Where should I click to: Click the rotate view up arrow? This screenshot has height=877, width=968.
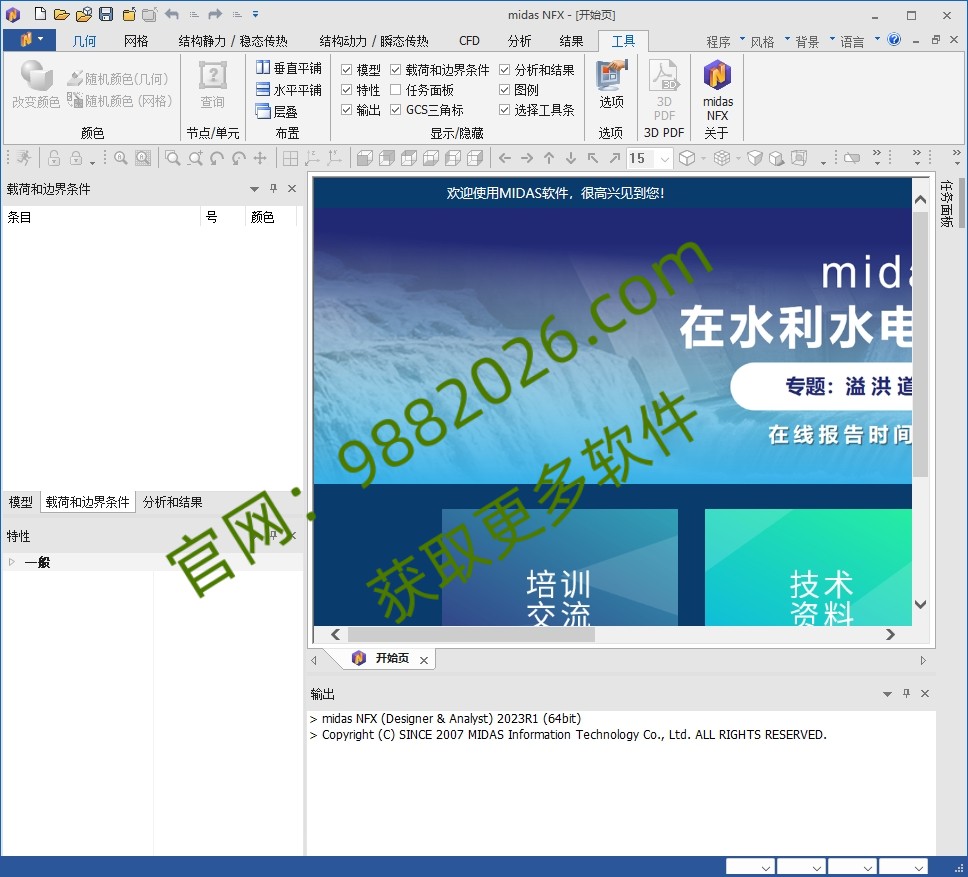[x=549, y=159]
